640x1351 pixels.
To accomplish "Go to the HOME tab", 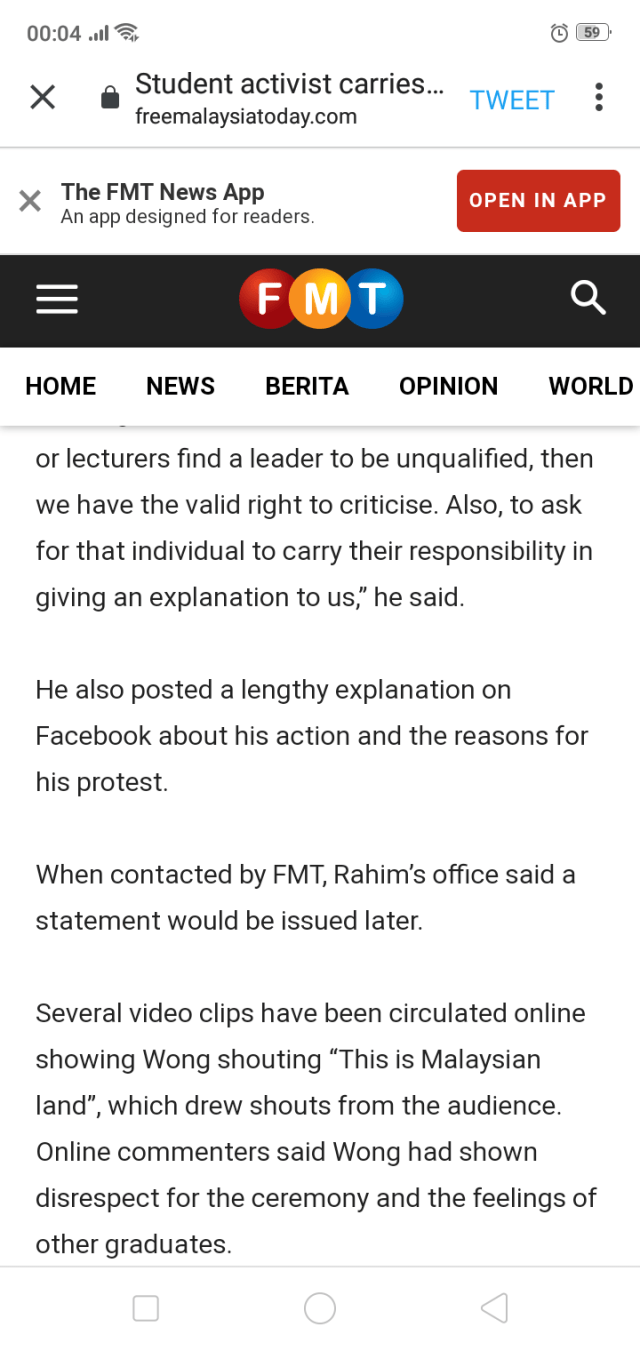I will point(61,386).
